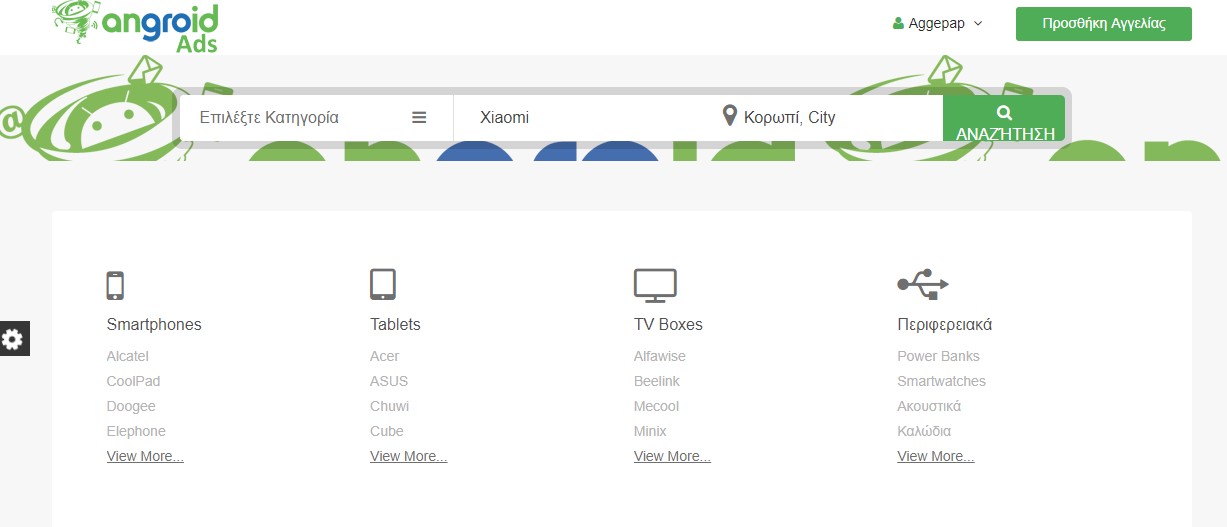This screenshot has height=527, width=1227.
Task: Click the location pin icon
Action: 730,116
